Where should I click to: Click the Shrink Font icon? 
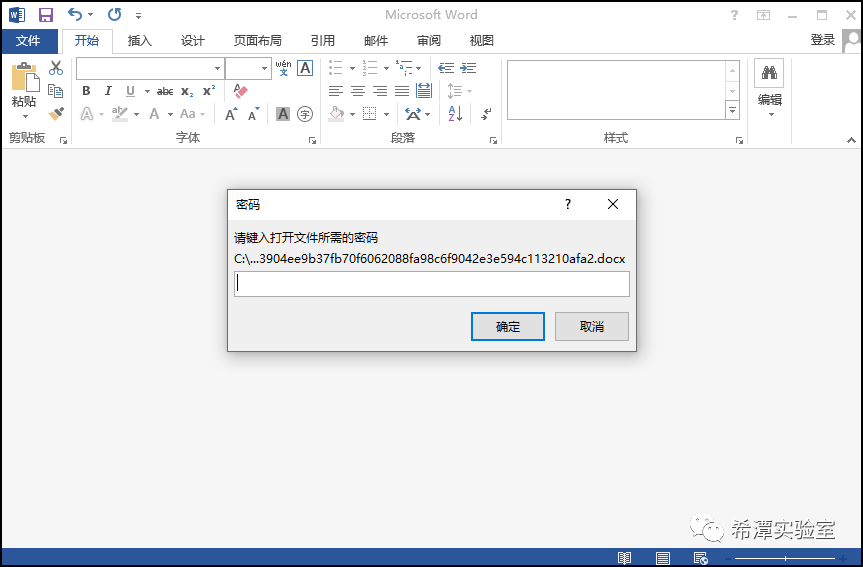pos(254,114)
